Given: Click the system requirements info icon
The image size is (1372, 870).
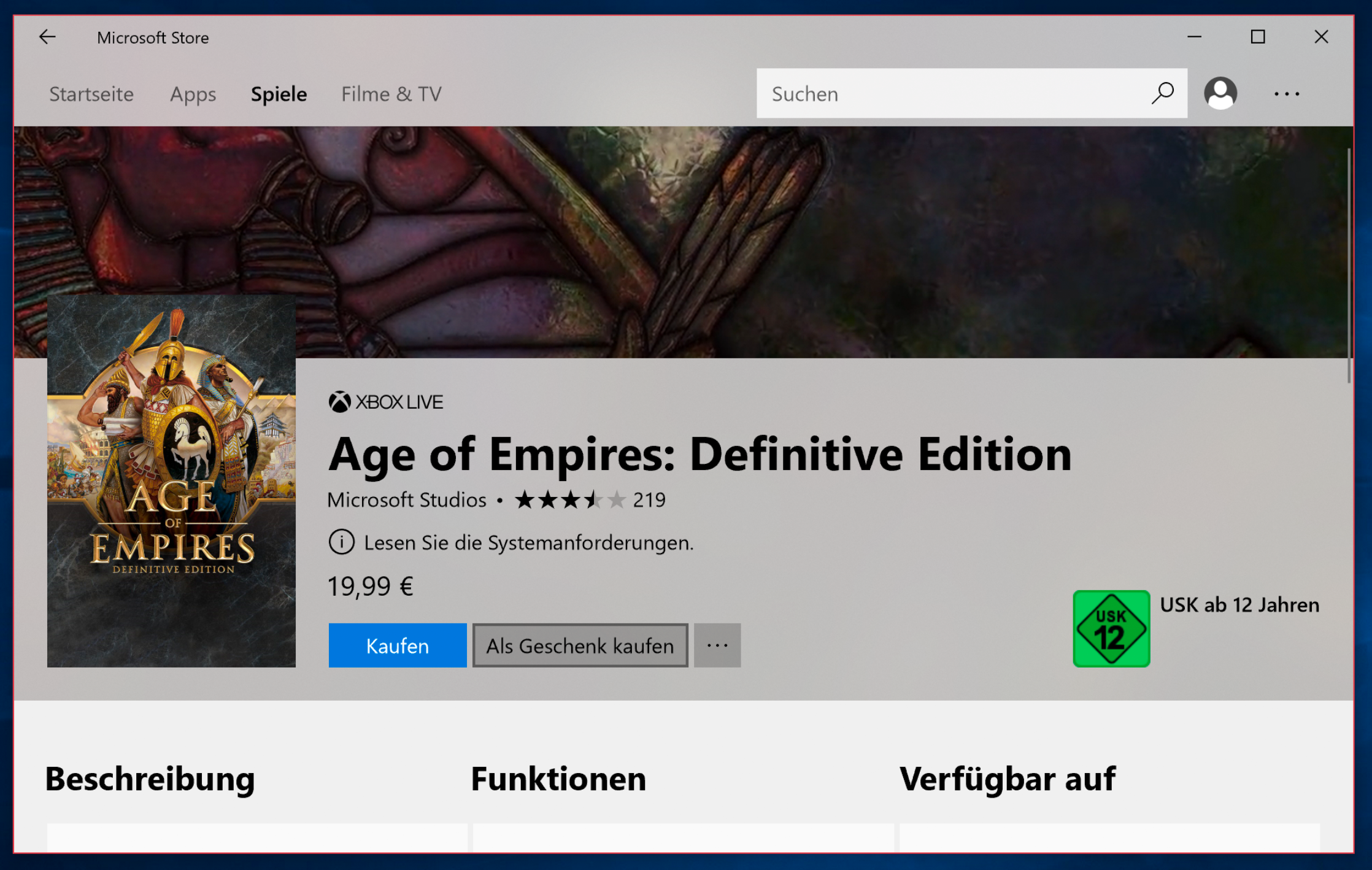Looking at the screenshot, I should (x=341, y=542).
